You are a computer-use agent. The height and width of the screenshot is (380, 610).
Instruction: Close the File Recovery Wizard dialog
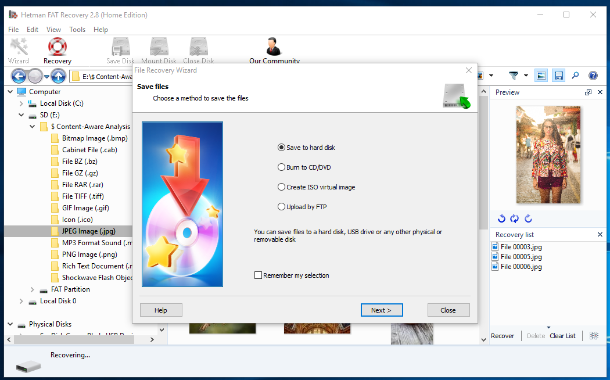469,70
